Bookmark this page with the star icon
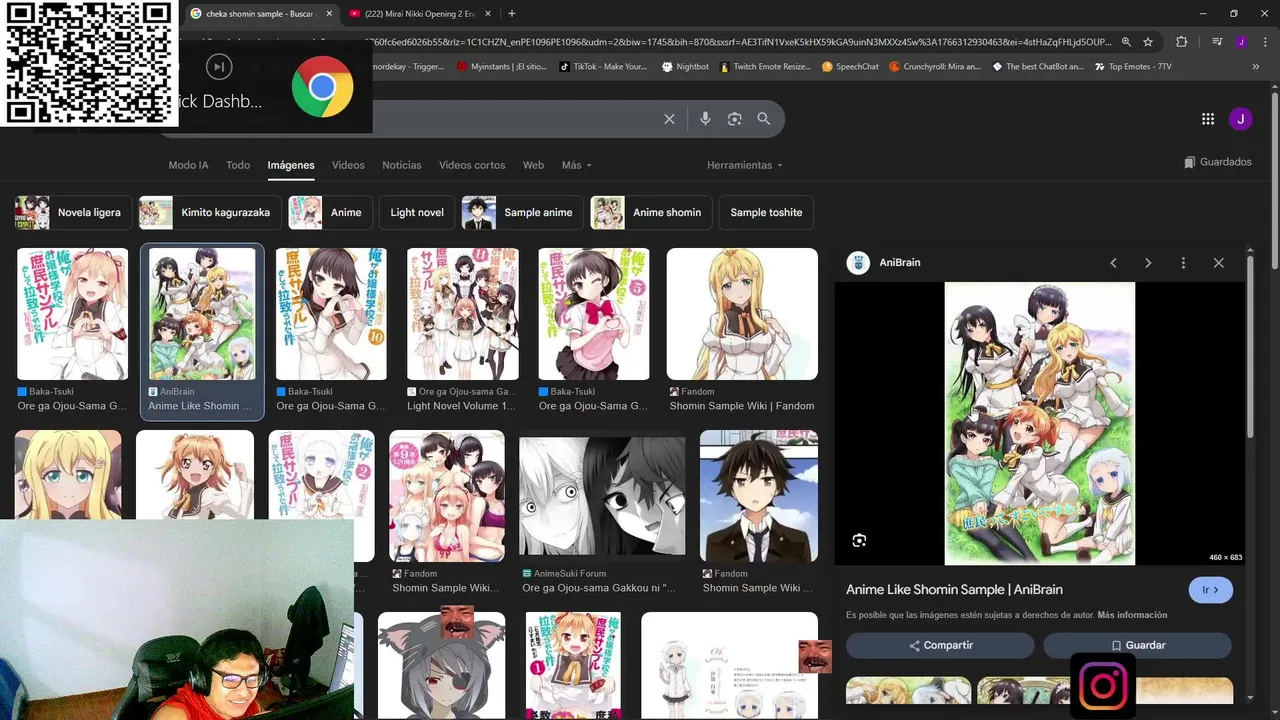The width and height of the screenshot is (1280, 720). pos(1148,42)
